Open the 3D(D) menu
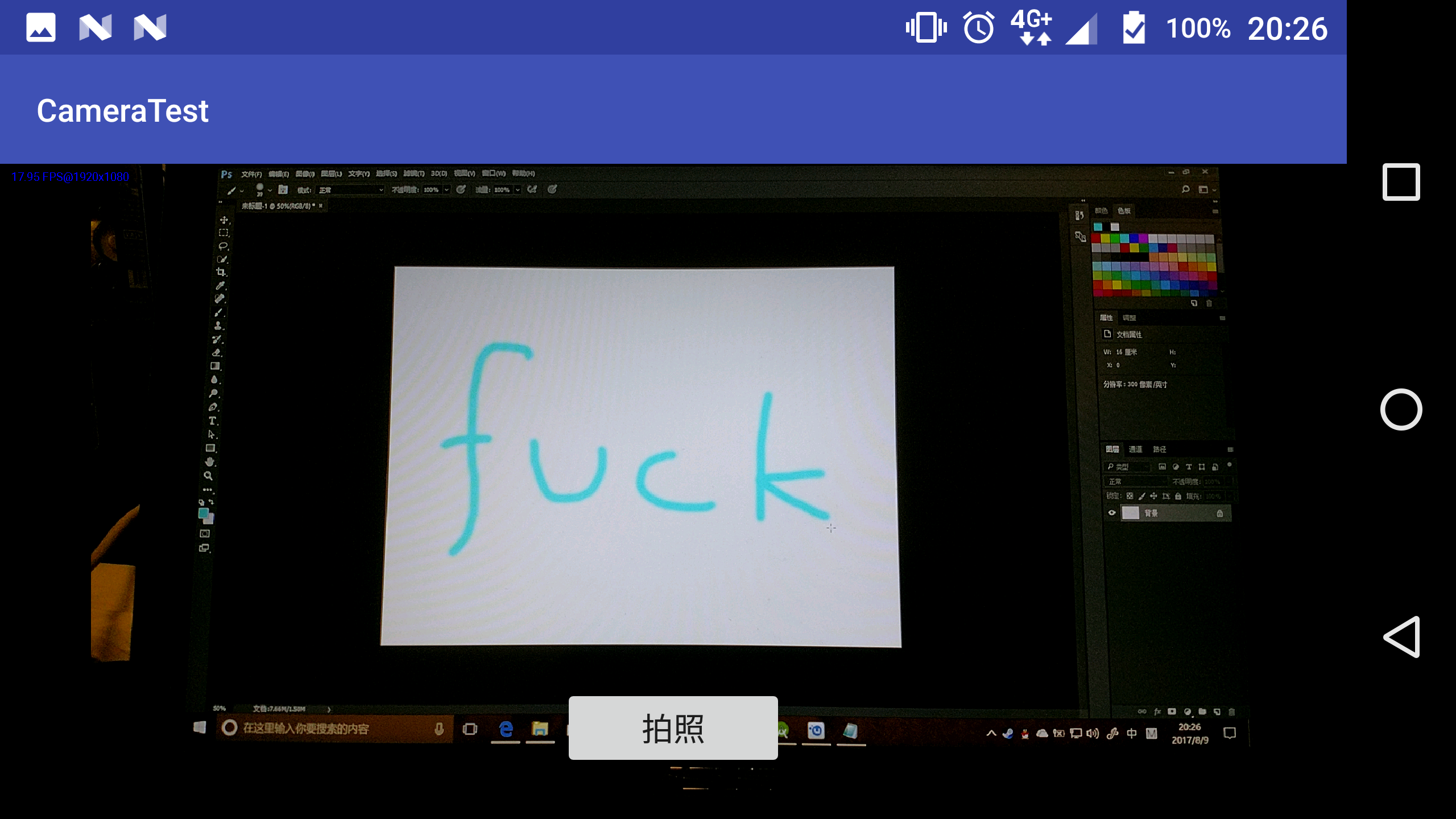 click(439, 173)
